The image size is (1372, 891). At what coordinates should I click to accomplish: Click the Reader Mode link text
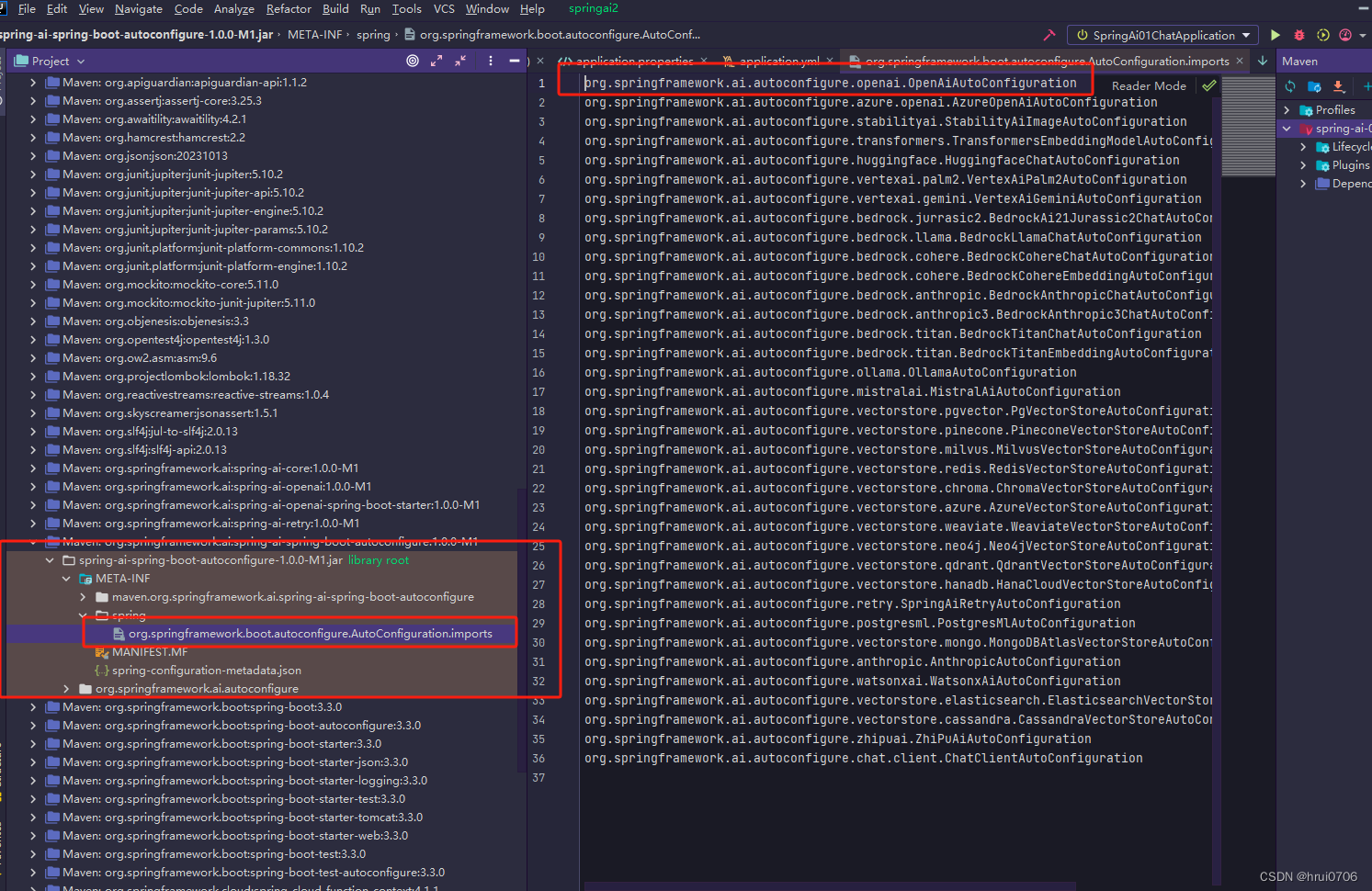[1148, 85]
